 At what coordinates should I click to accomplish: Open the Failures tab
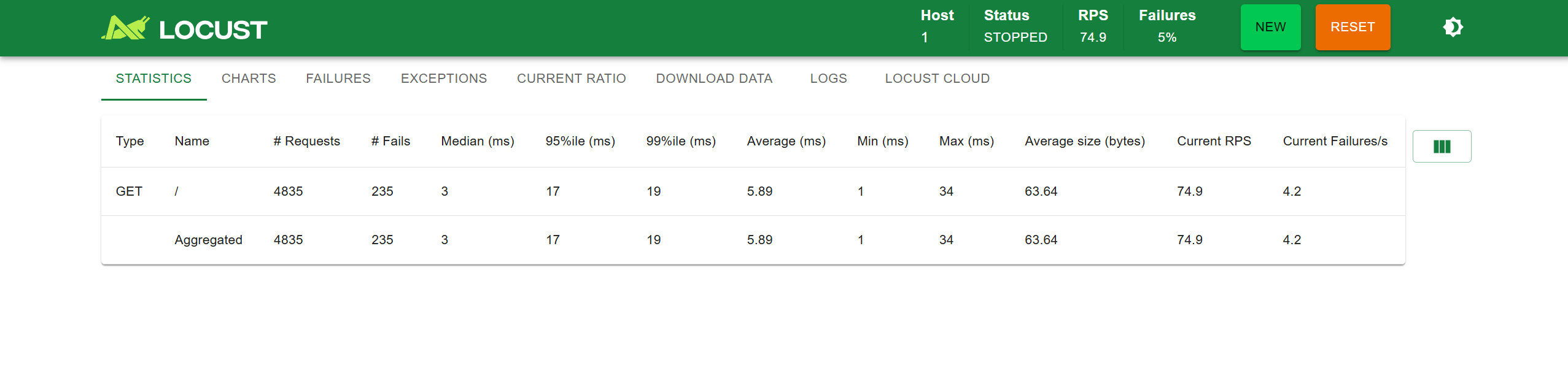[338, 79]
